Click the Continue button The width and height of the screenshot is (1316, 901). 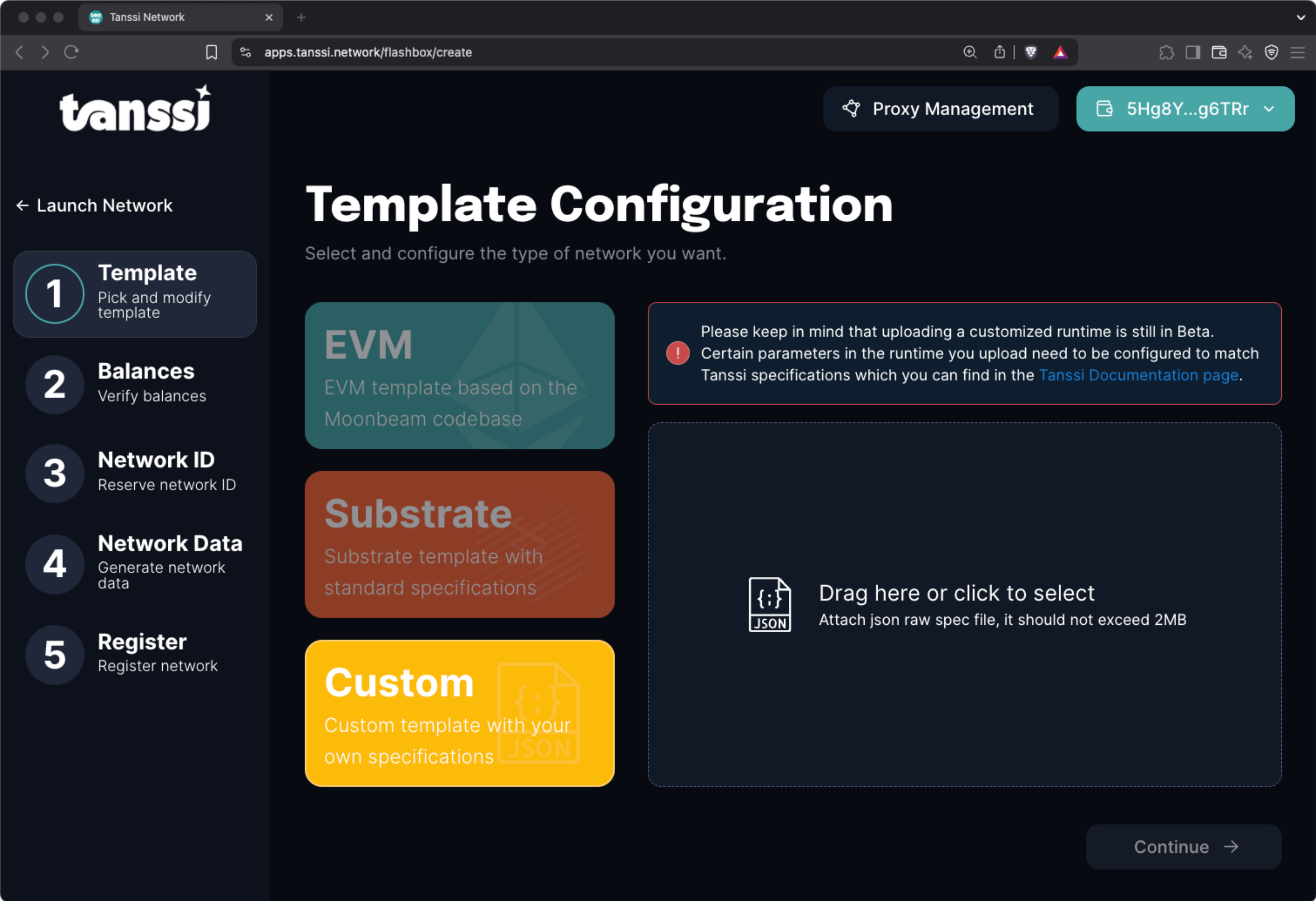pyautogui.click(x=1184, y=847)
